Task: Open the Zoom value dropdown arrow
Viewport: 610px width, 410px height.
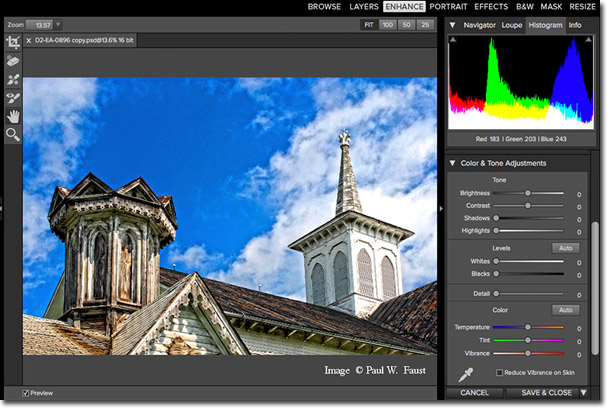Action: point(58,25)
